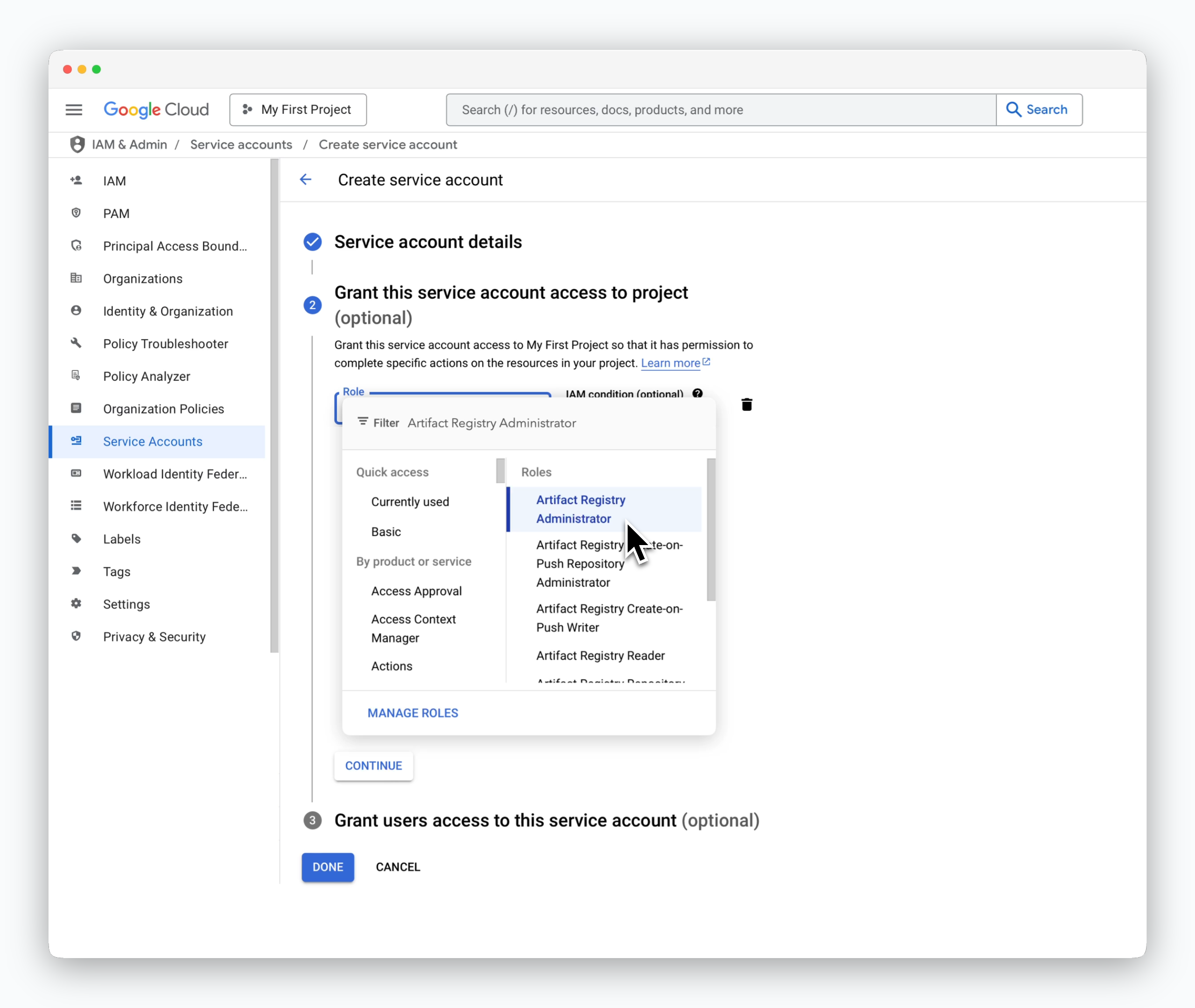
Task: Click the Principal Access Boundary icon
Action: point(76,246)
